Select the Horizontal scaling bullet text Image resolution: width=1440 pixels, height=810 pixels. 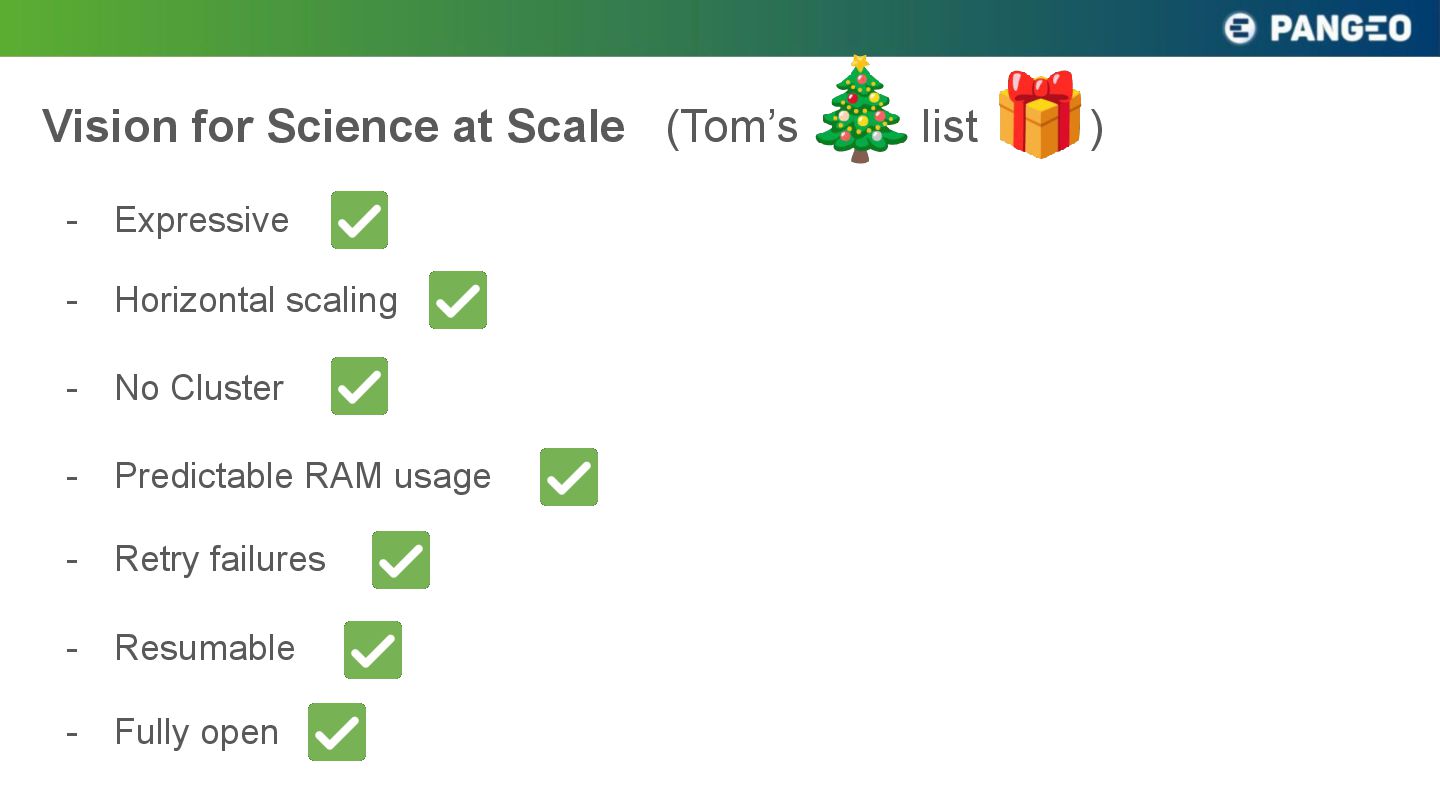tap(256, 300)
